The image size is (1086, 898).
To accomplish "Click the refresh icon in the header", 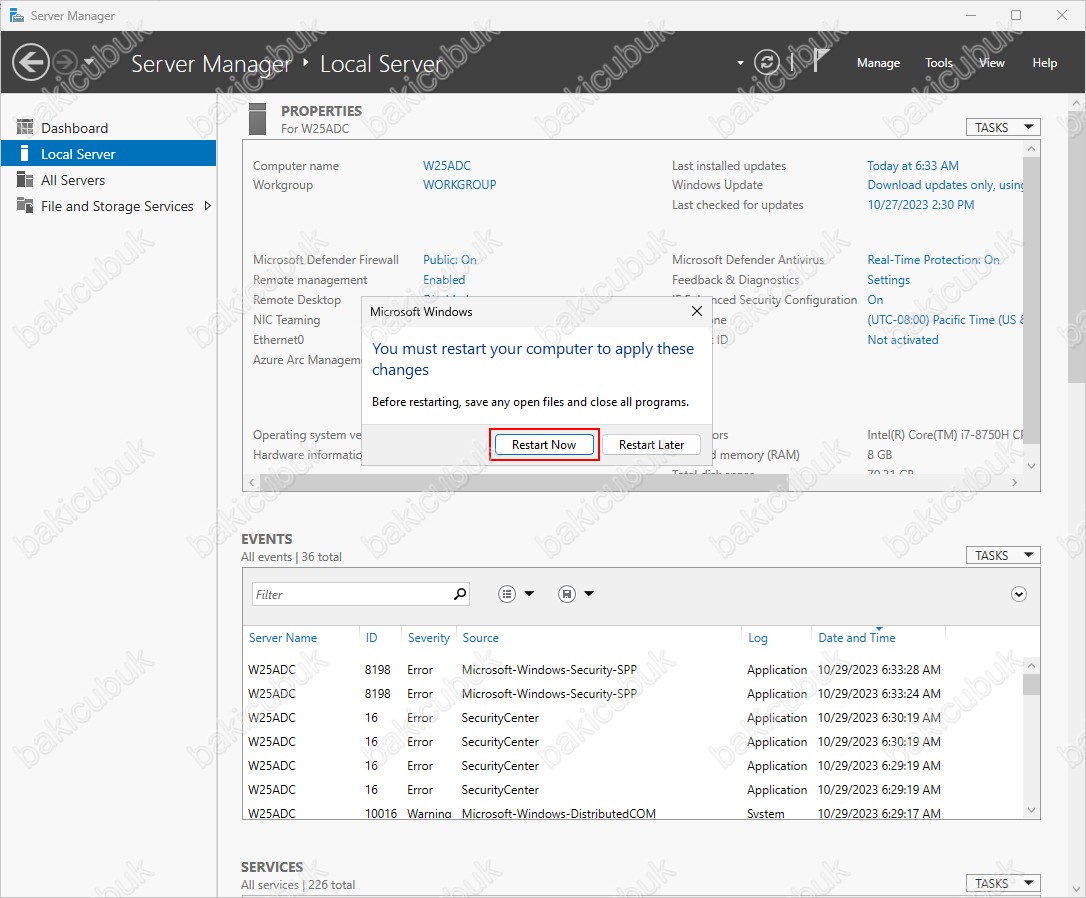I will [x=767, y=62].
